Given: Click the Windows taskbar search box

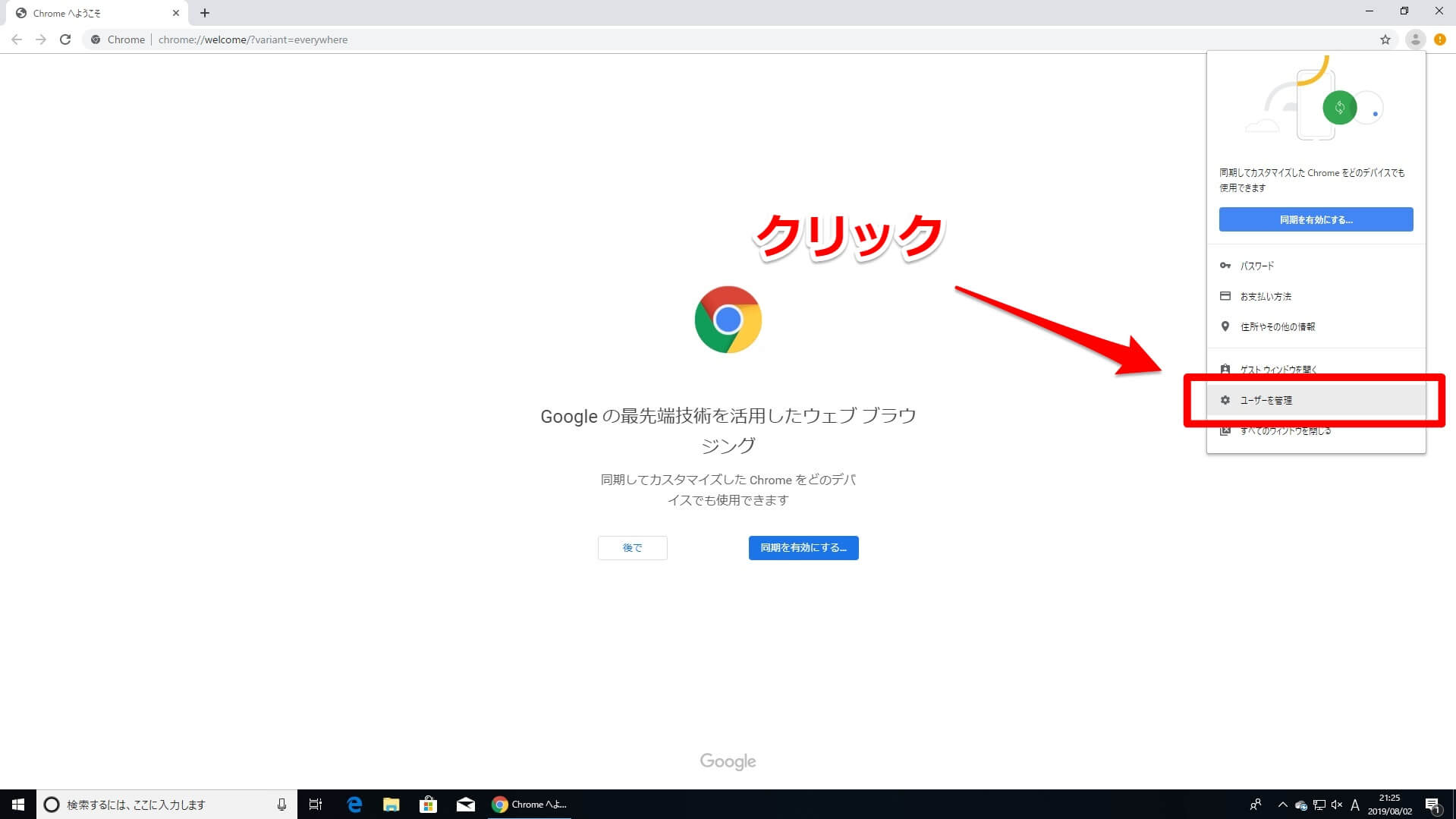Looking at the screenshot, I should (167, 805).
